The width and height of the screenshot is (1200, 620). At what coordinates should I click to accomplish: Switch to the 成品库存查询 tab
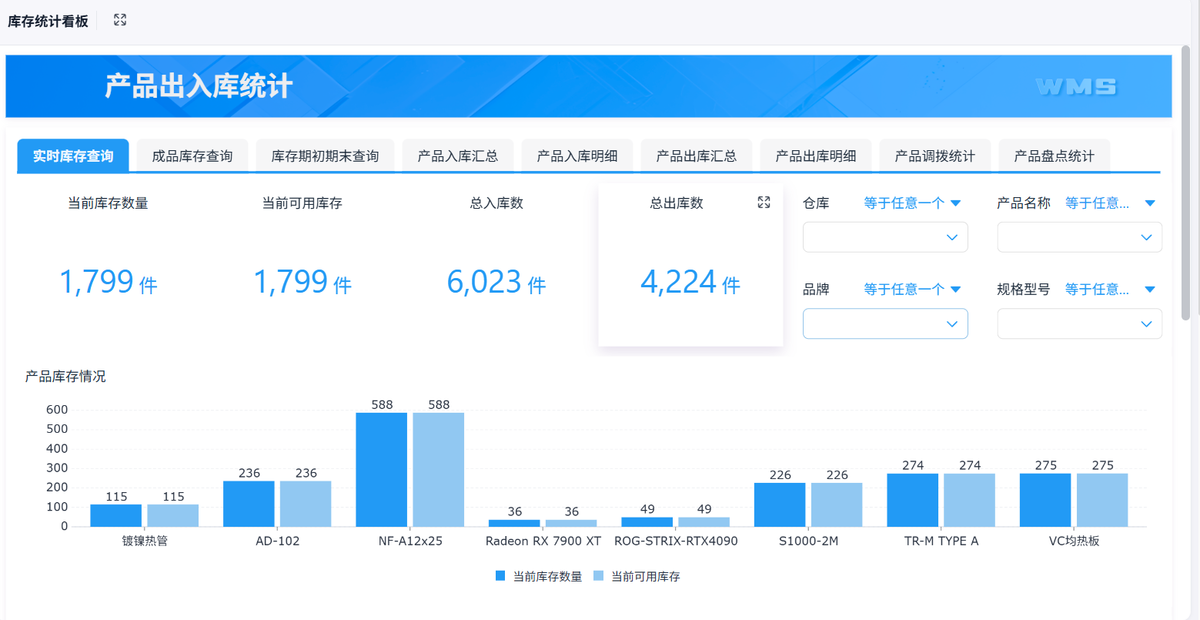coord(192,156)
